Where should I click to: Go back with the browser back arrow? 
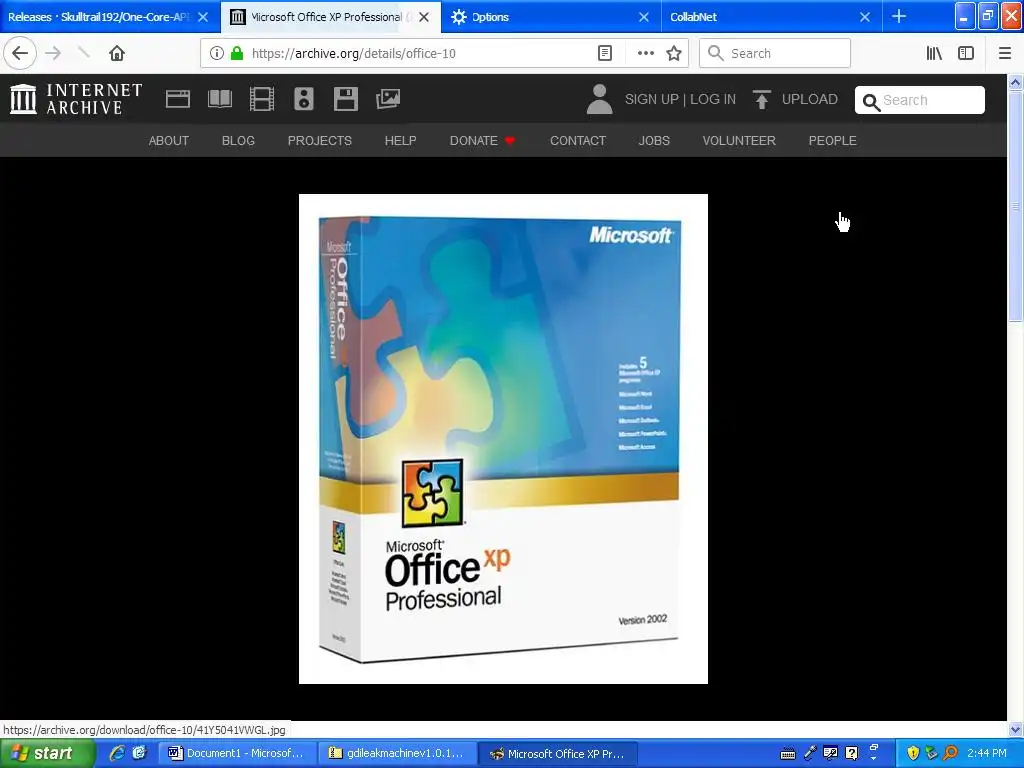click(20, 53)
